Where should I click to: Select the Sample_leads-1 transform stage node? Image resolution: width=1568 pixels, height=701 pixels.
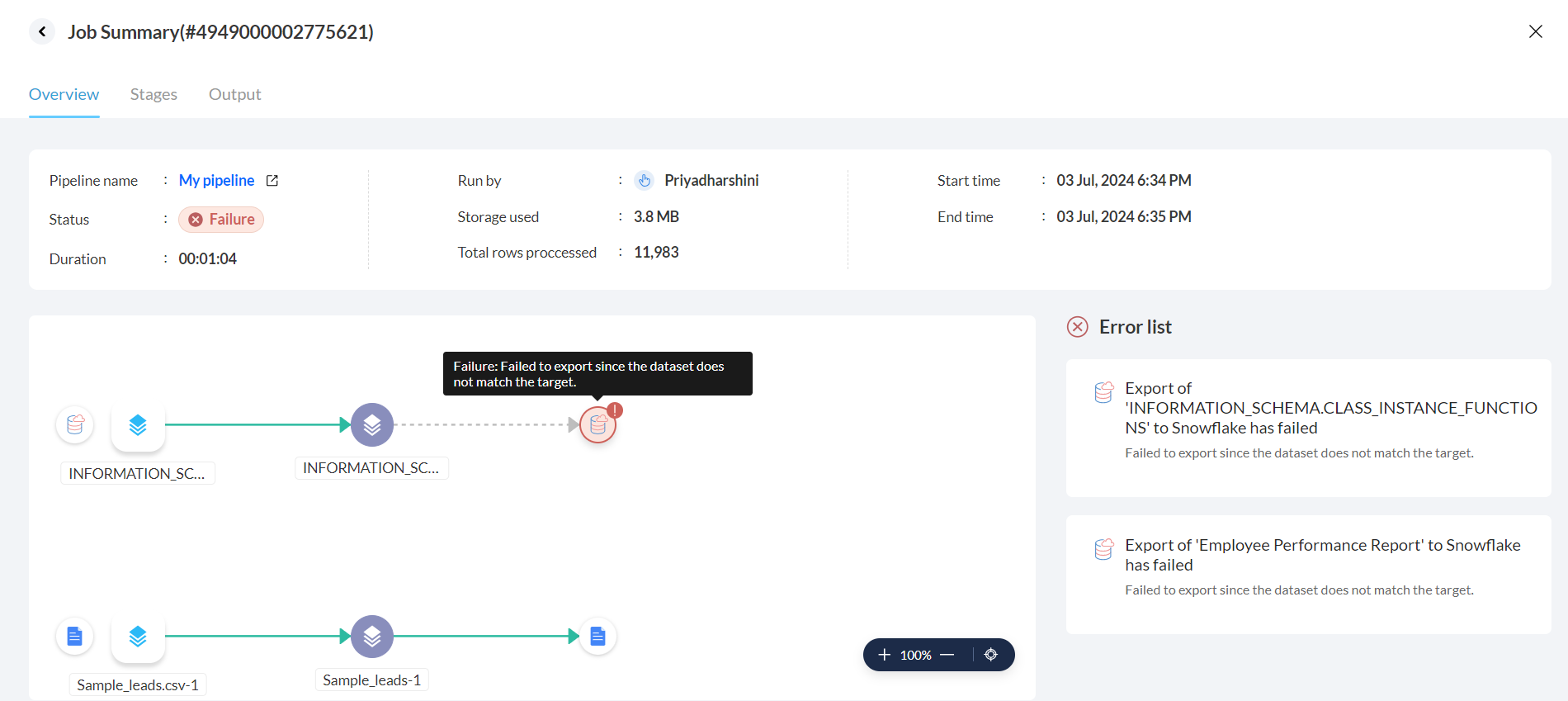372,637
